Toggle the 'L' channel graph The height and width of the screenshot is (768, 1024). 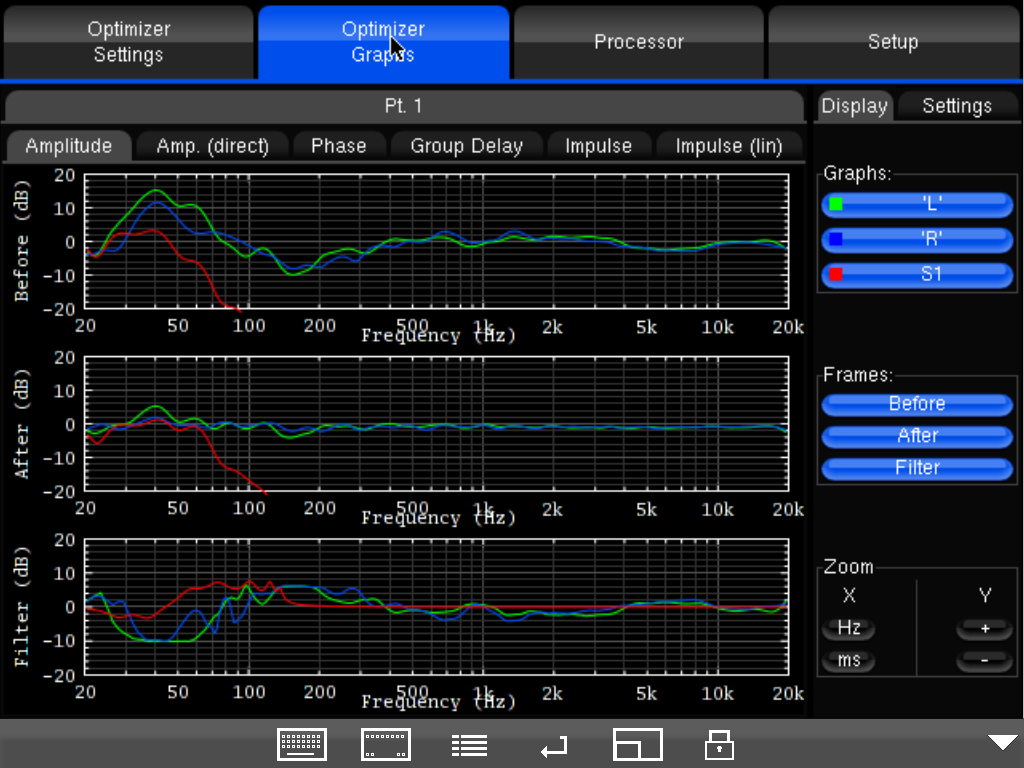click(x=917, y=204)
